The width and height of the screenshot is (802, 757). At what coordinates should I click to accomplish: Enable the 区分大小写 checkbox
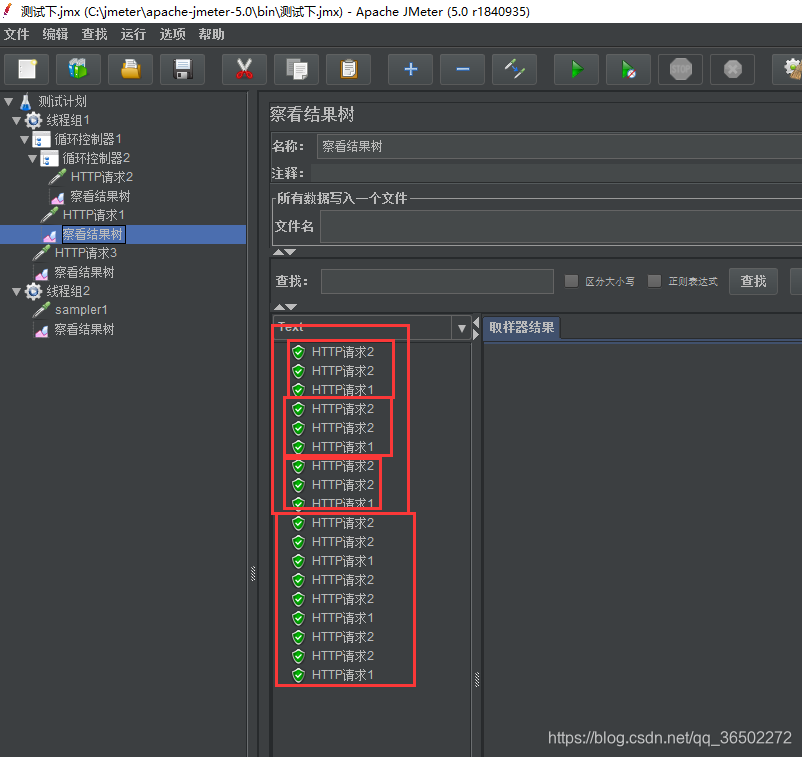pos(571,281)
